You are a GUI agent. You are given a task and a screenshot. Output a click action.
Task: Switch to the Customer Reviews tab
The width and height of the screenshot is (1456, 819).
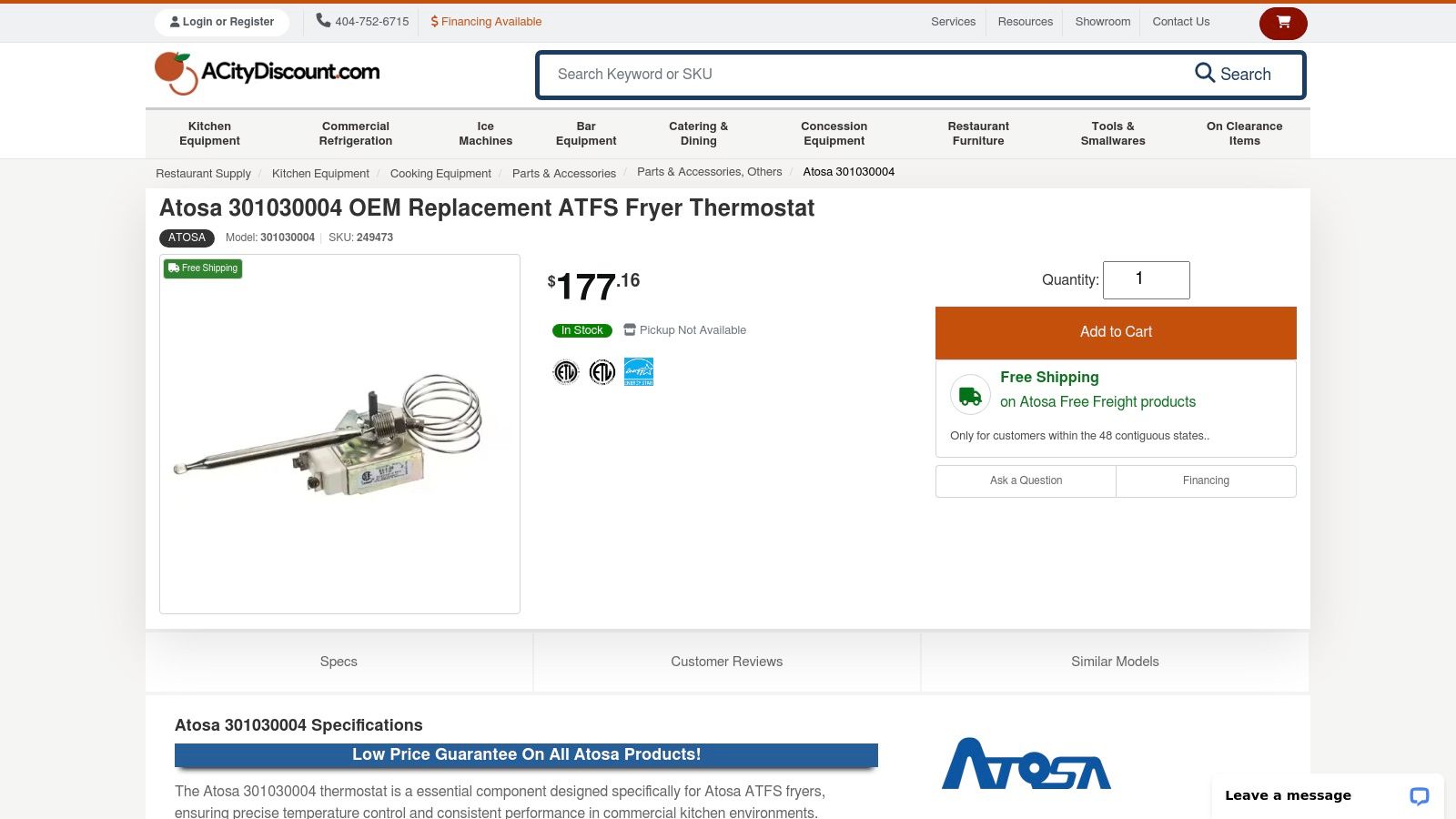pos(726,662)
